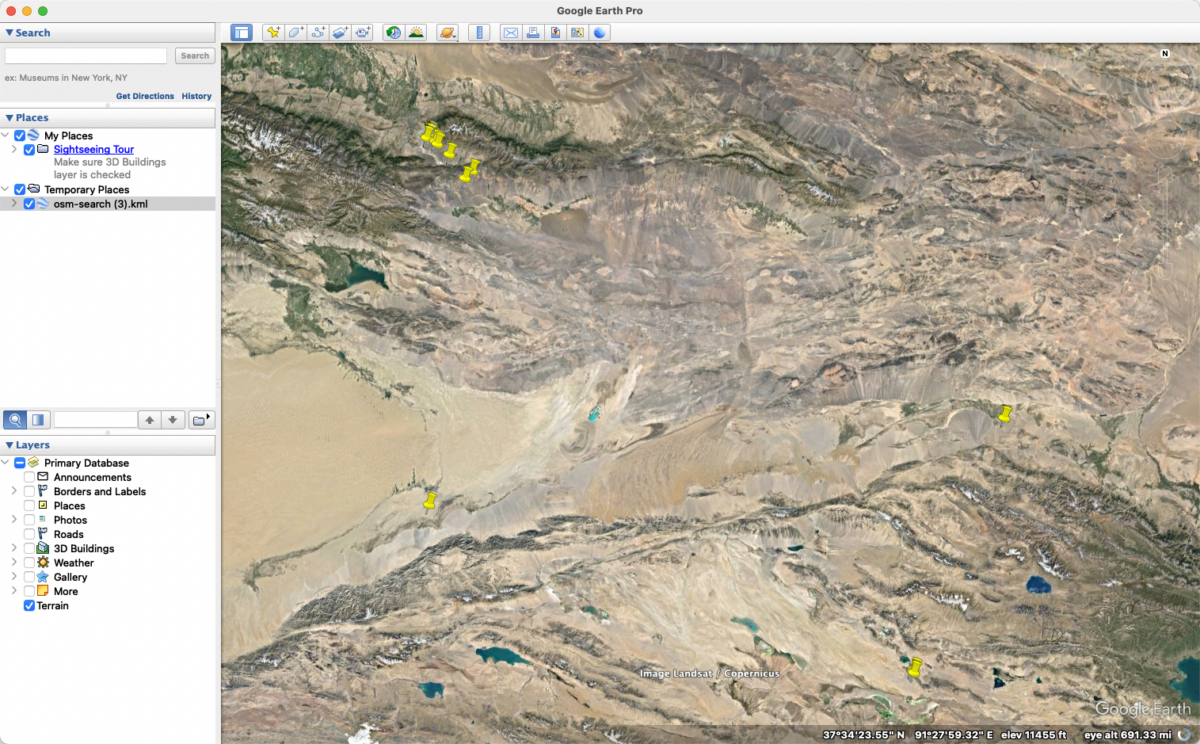Move the selected place down with the down arrow
Viewport: 1200px width, 744px height.
173,419
